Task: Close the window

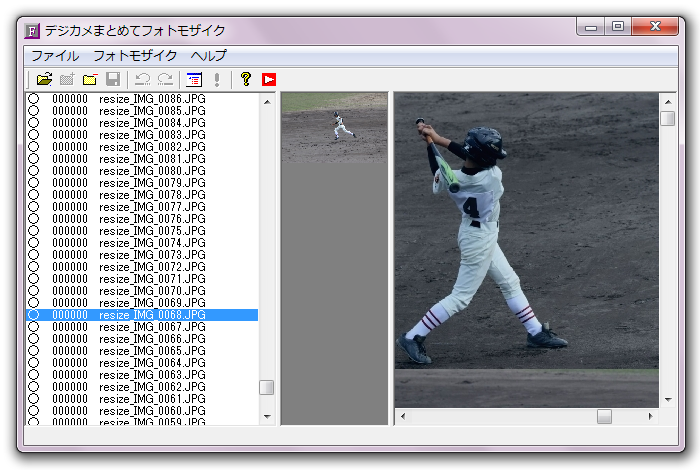Action: [x=655, y=26]
